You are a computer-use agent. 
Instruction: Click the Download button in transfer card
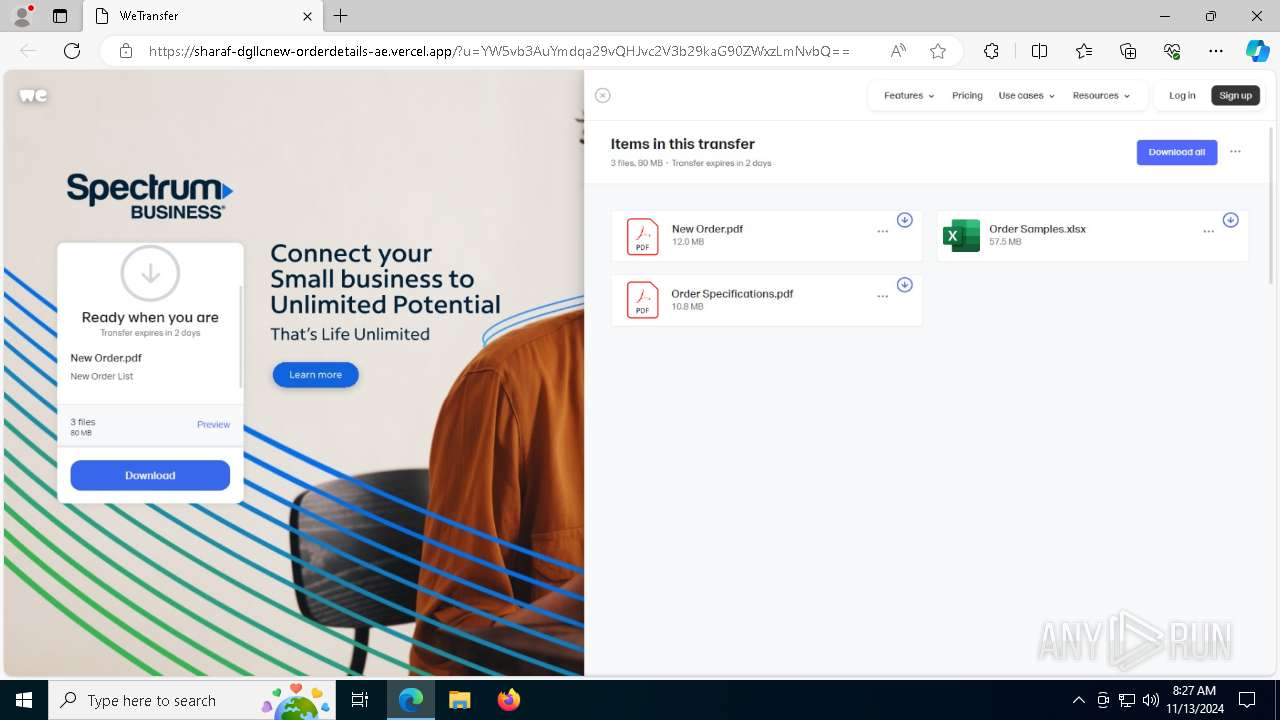coord(150,475)
